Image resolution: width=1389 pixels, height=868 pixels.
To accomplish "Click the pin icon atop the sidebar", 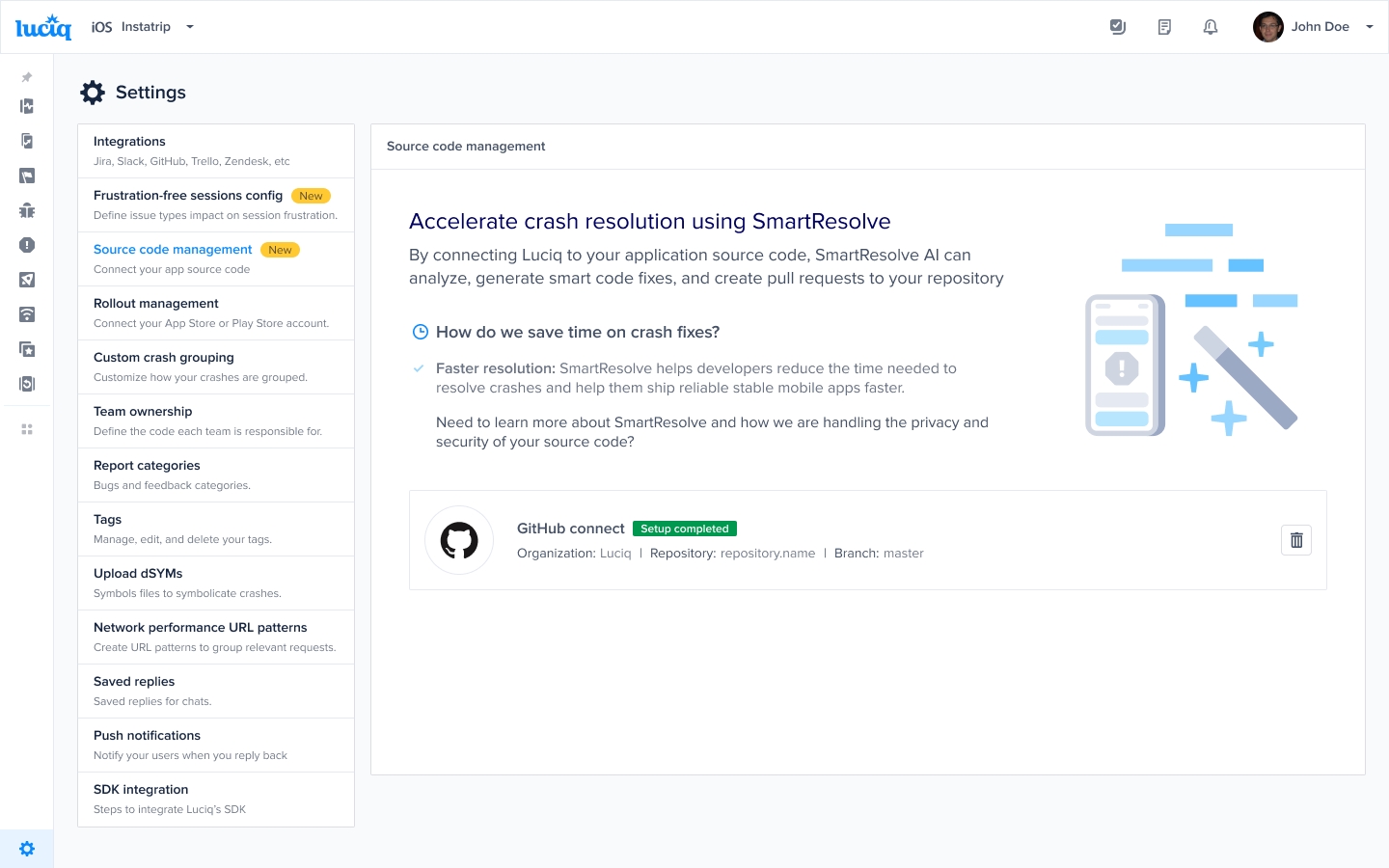I will [27, 77].
